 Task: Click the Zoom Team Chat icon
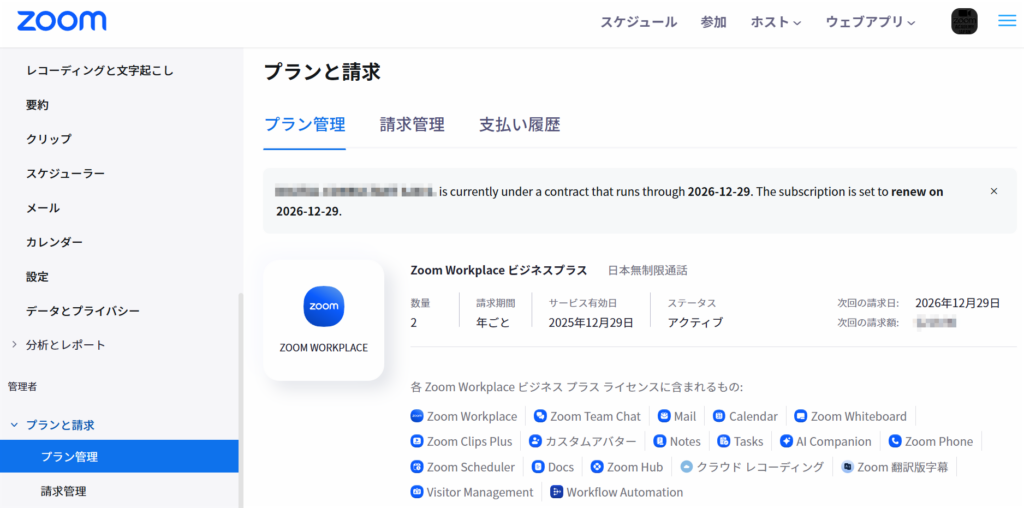(x=540, y=416)
